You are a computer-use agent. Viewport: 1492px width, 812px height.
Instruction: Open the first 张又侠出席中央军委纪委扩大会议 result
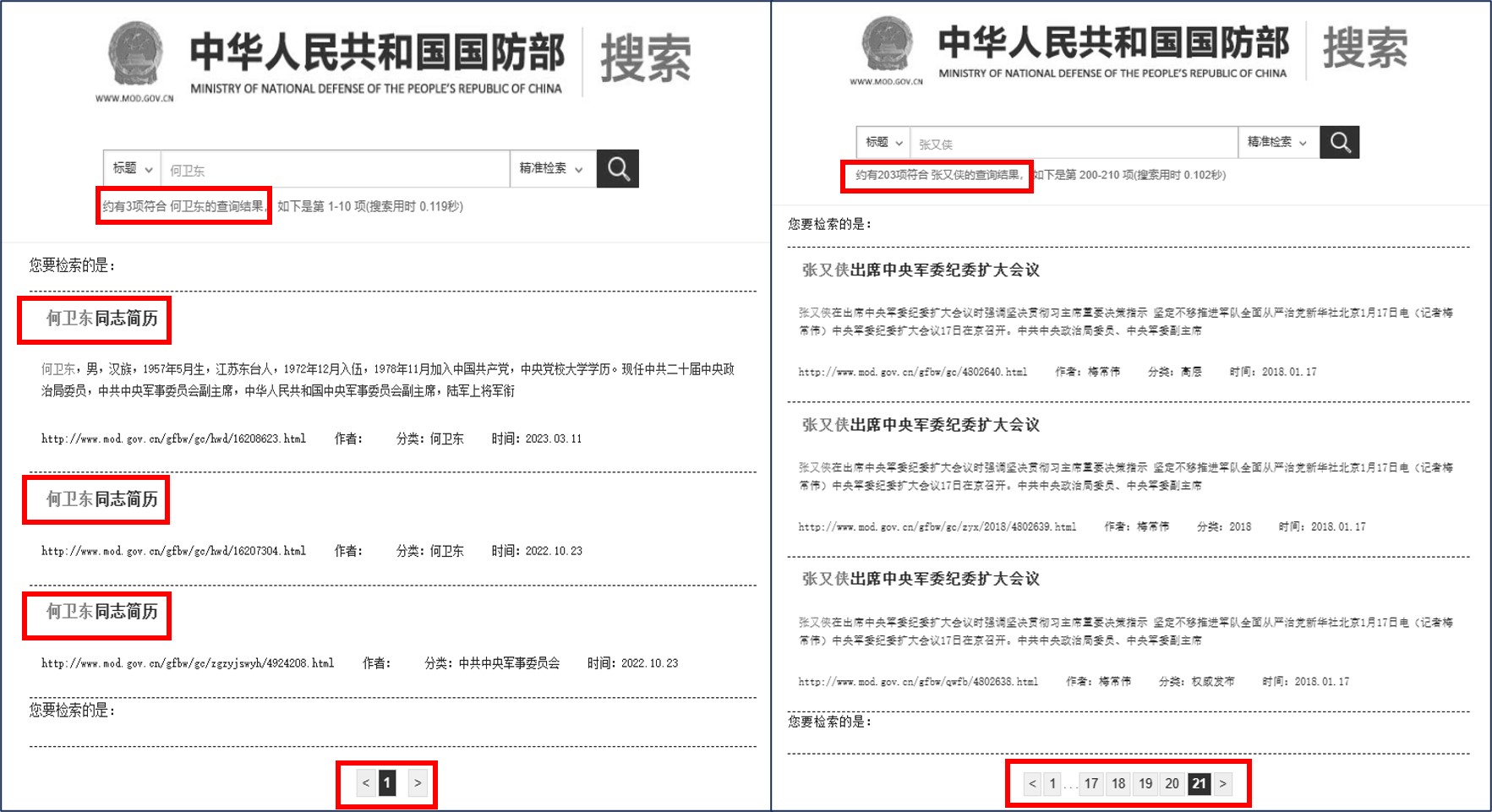(921, 270)
